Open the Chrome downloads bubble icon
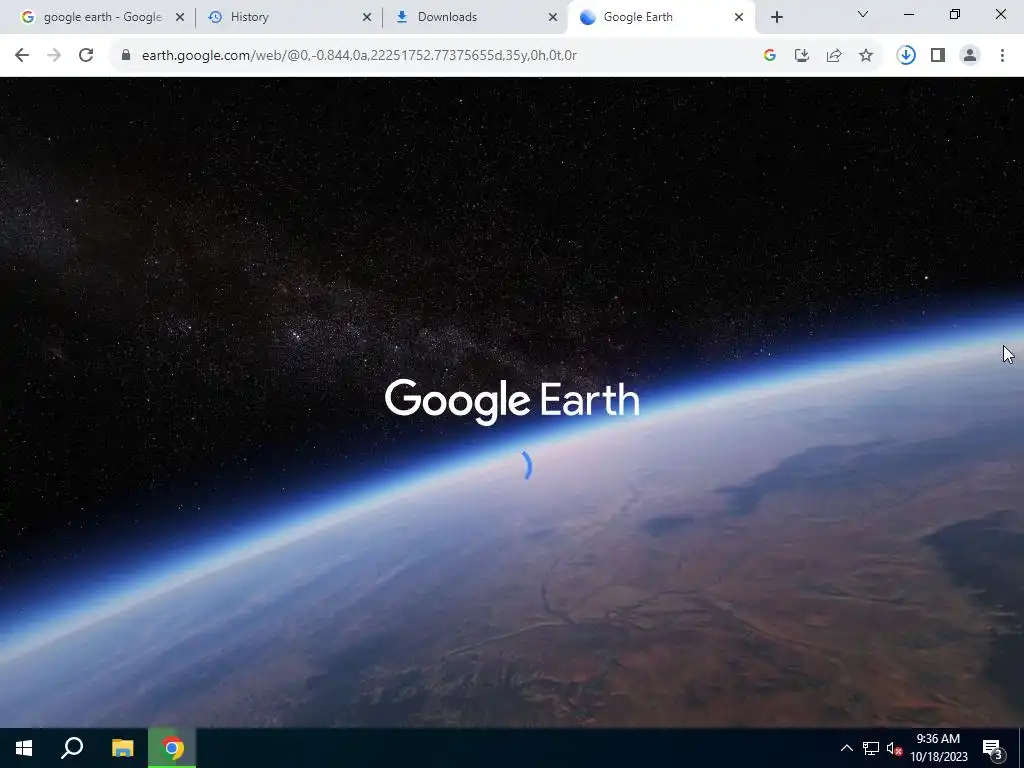This screenshot has height=768, width=1024. pyautogui.click(x=906, y=56)
